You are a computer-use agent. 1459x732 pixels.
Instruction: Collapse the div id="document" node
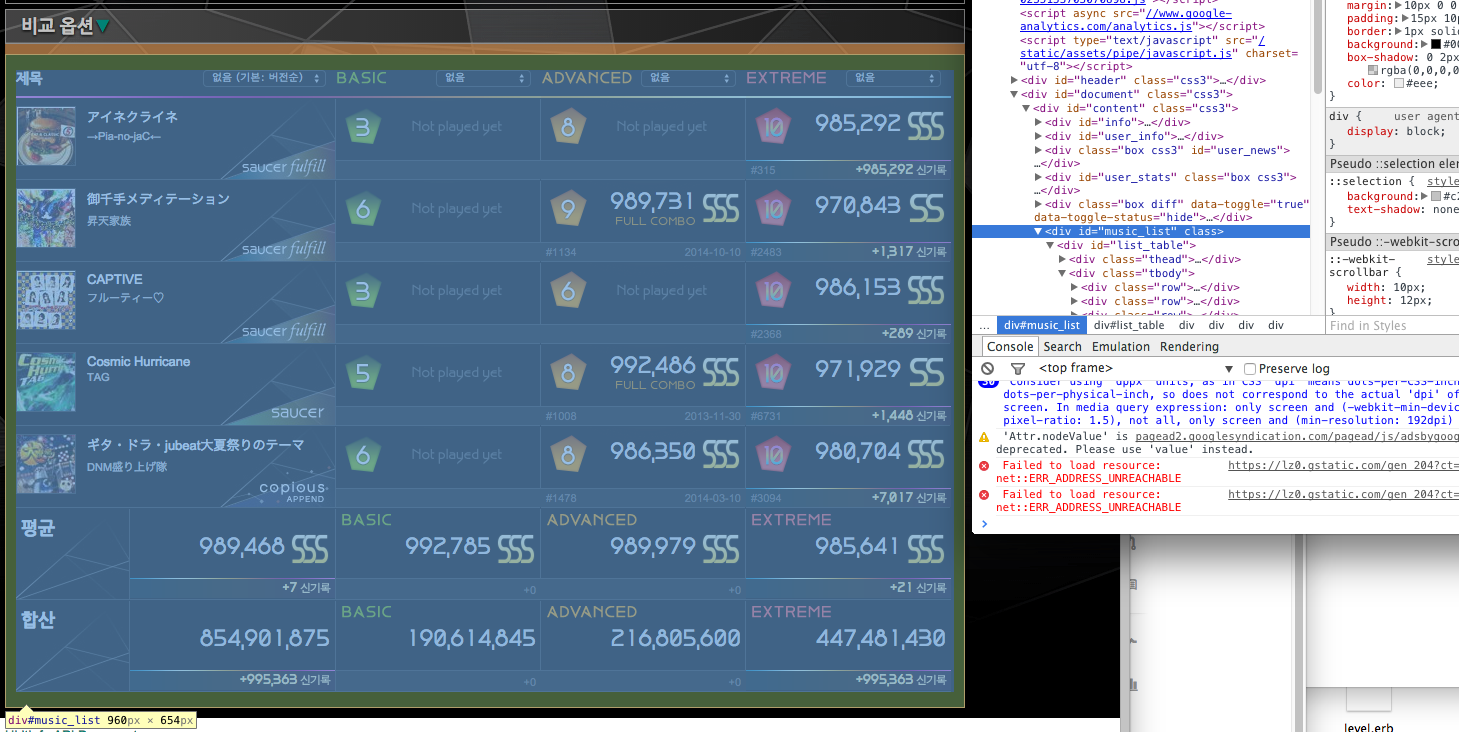tap(1015, 94)
